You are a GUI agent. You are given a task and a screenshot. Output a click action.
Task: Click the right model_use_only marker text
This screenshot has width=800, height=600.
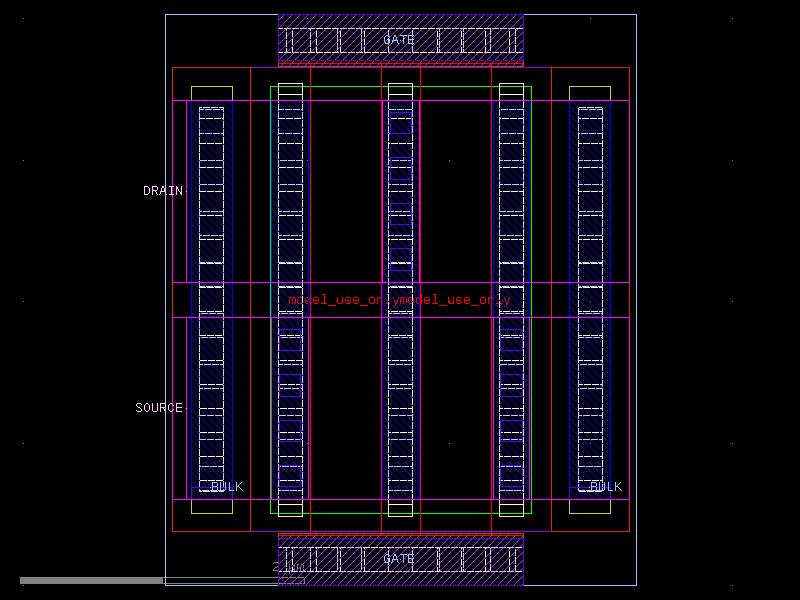point(455,298)
